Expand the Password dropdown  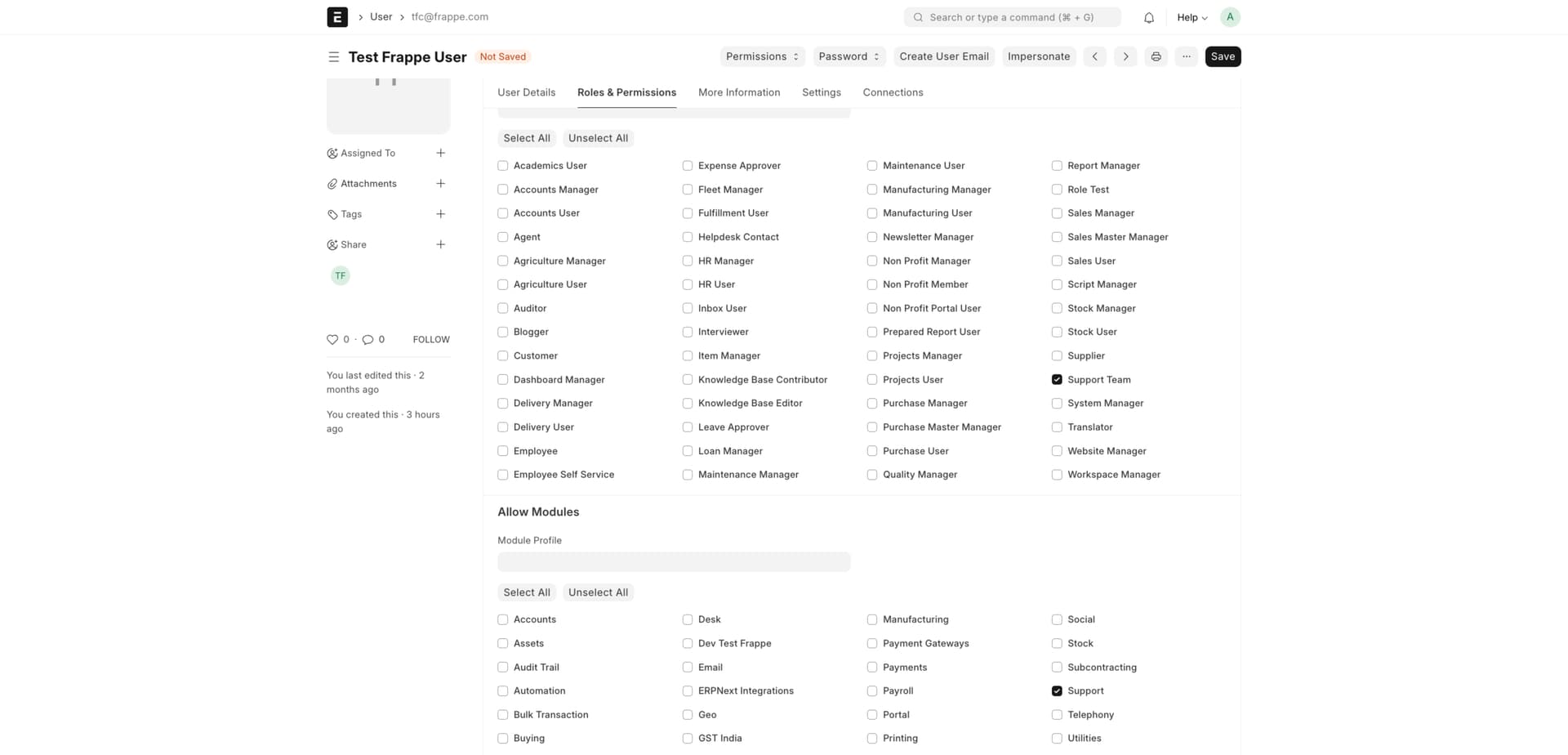click(x=849, y=56)
